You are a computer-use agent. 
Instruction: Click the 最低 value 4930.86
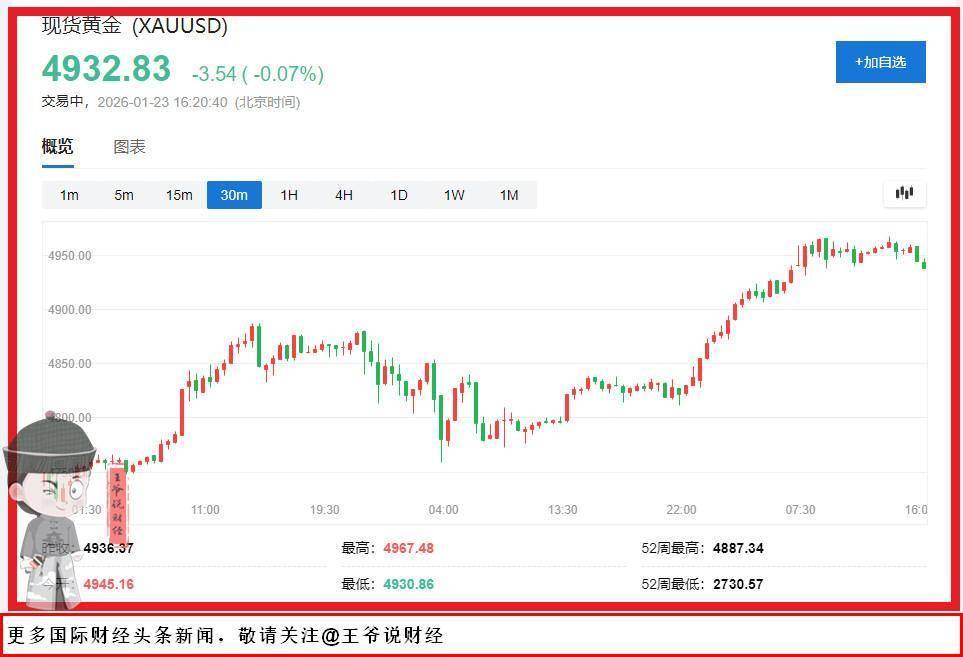point(408,584)
